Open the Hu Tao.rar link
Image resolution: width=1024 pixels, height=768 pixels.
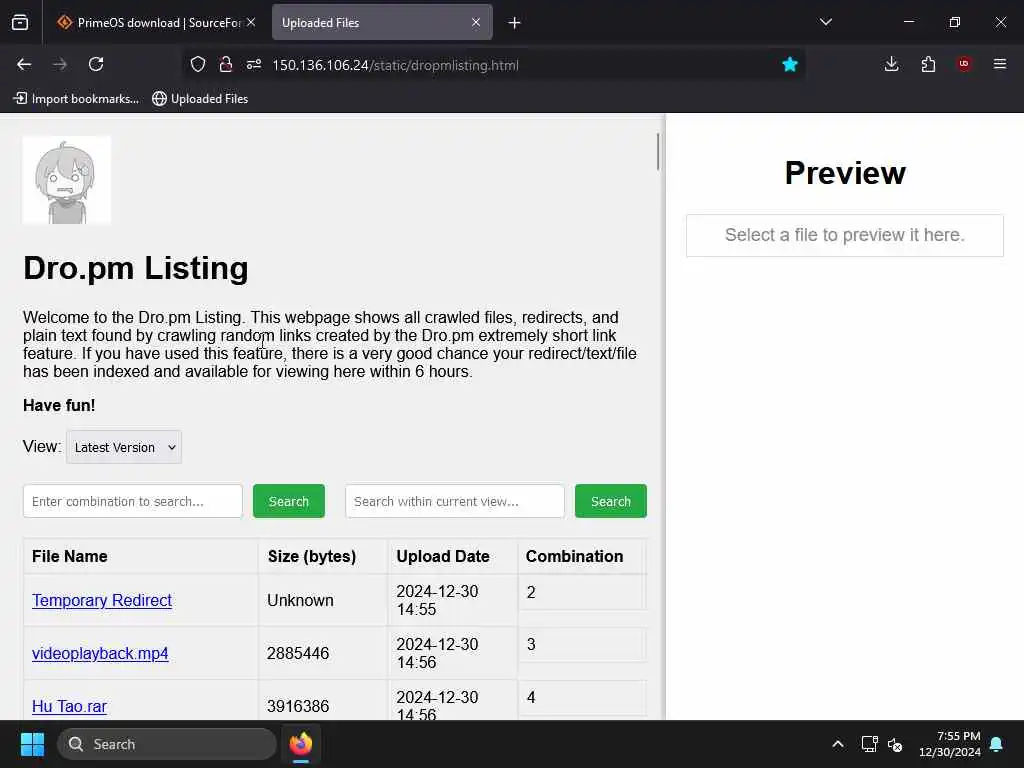(69, 706)
